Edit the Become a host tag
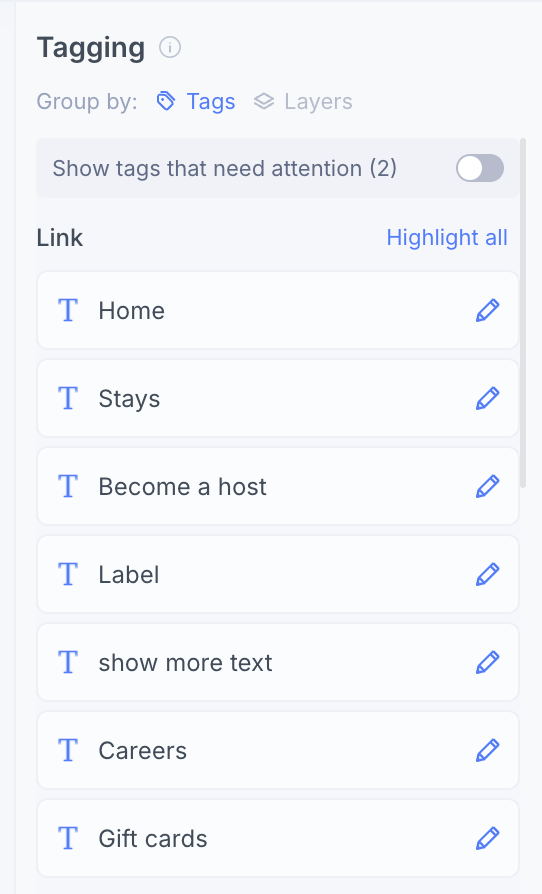Screen dimensions: 542x894 coord(487,486)
